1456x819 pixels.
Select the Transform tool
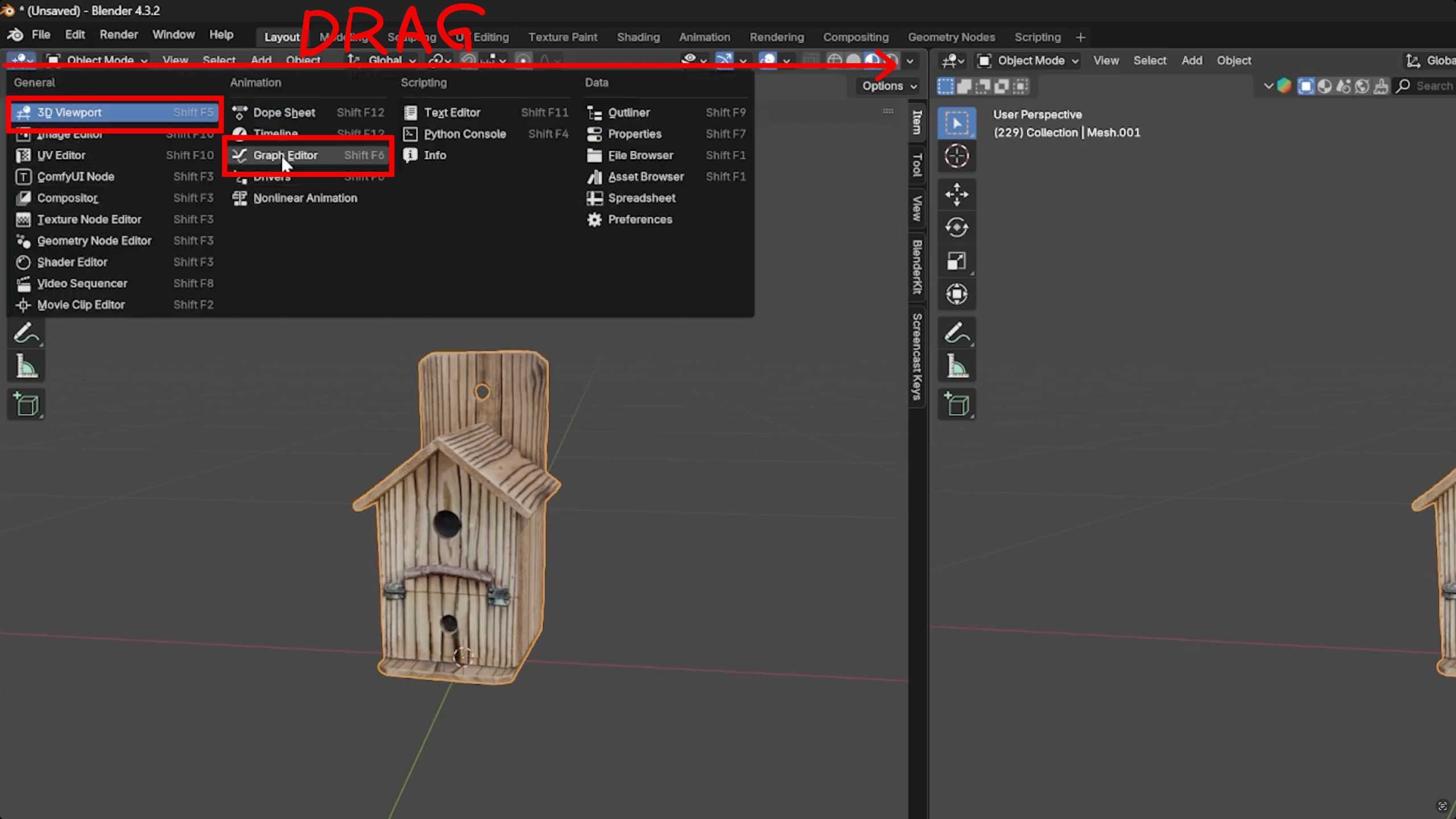957,294
